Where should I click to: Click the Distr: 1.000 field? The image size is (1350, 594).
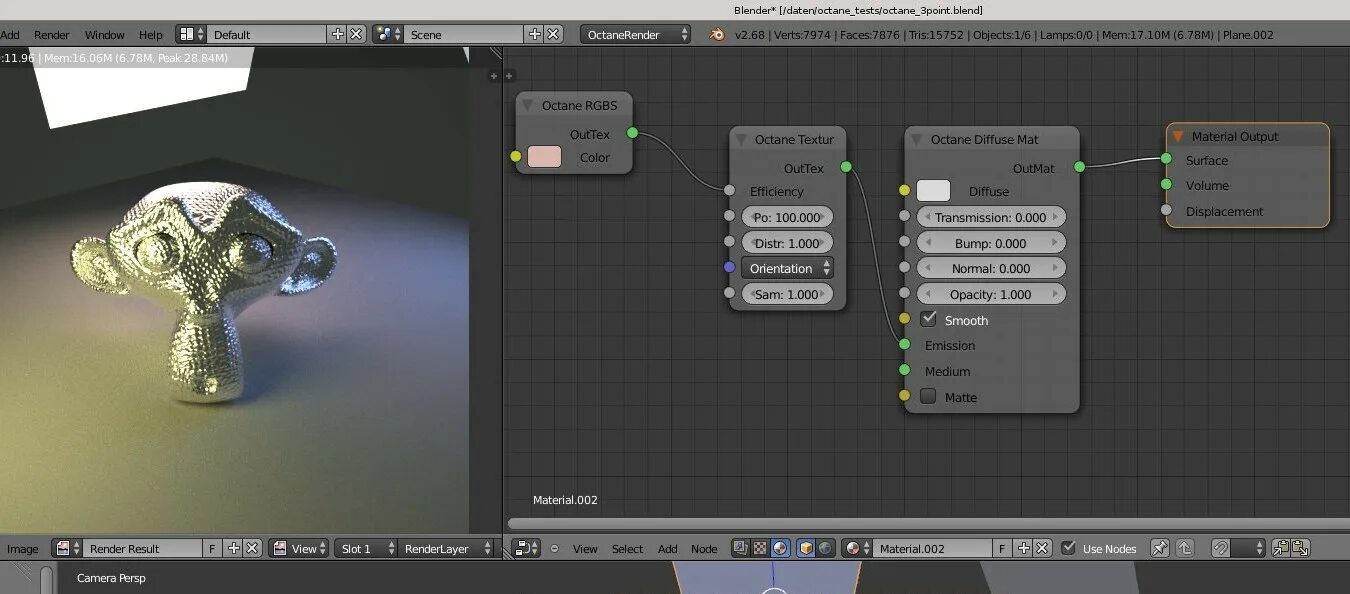coord(787,243)
